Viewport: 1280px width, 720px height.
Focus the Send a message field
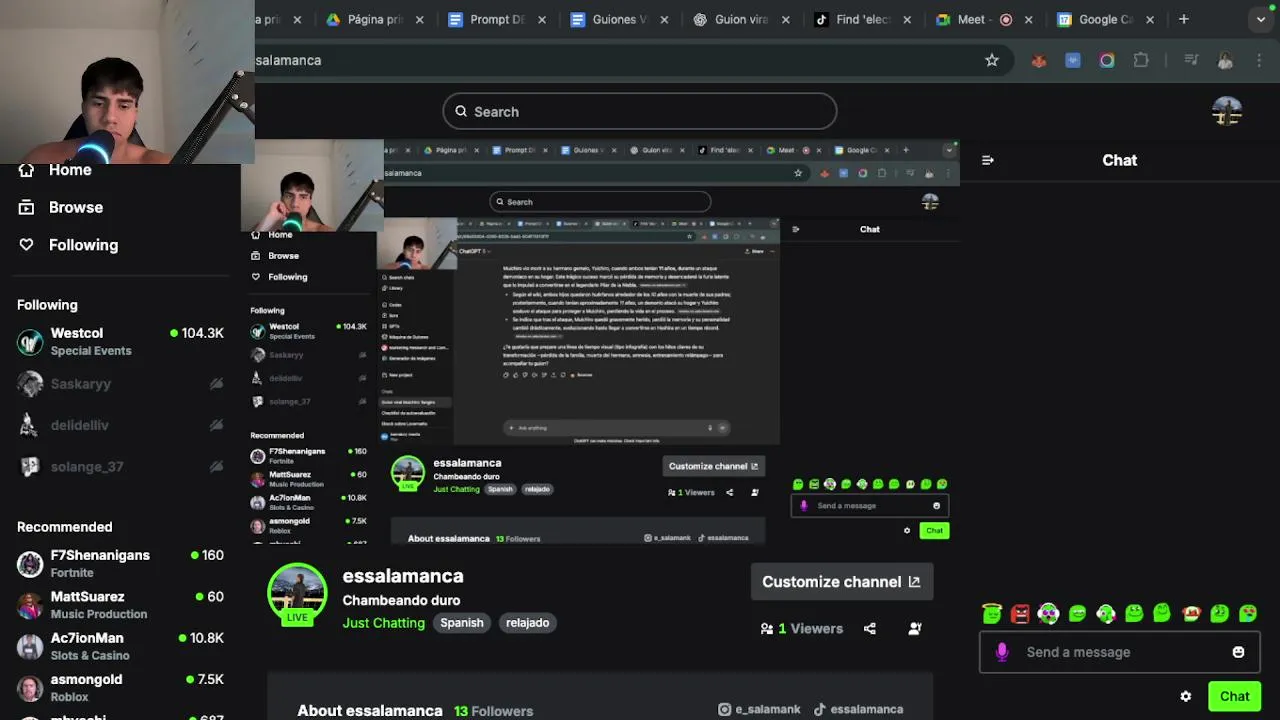click(x=1119, y=652)
